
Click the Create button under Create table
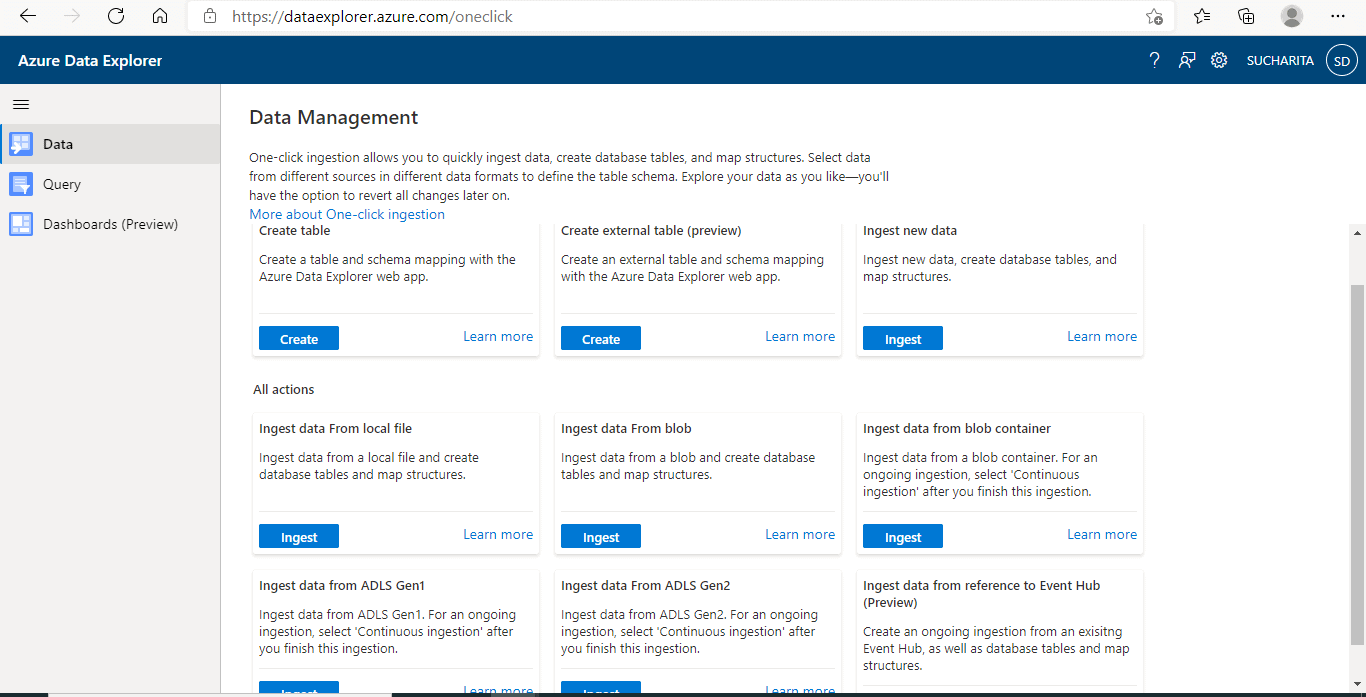tap(299, 339)
